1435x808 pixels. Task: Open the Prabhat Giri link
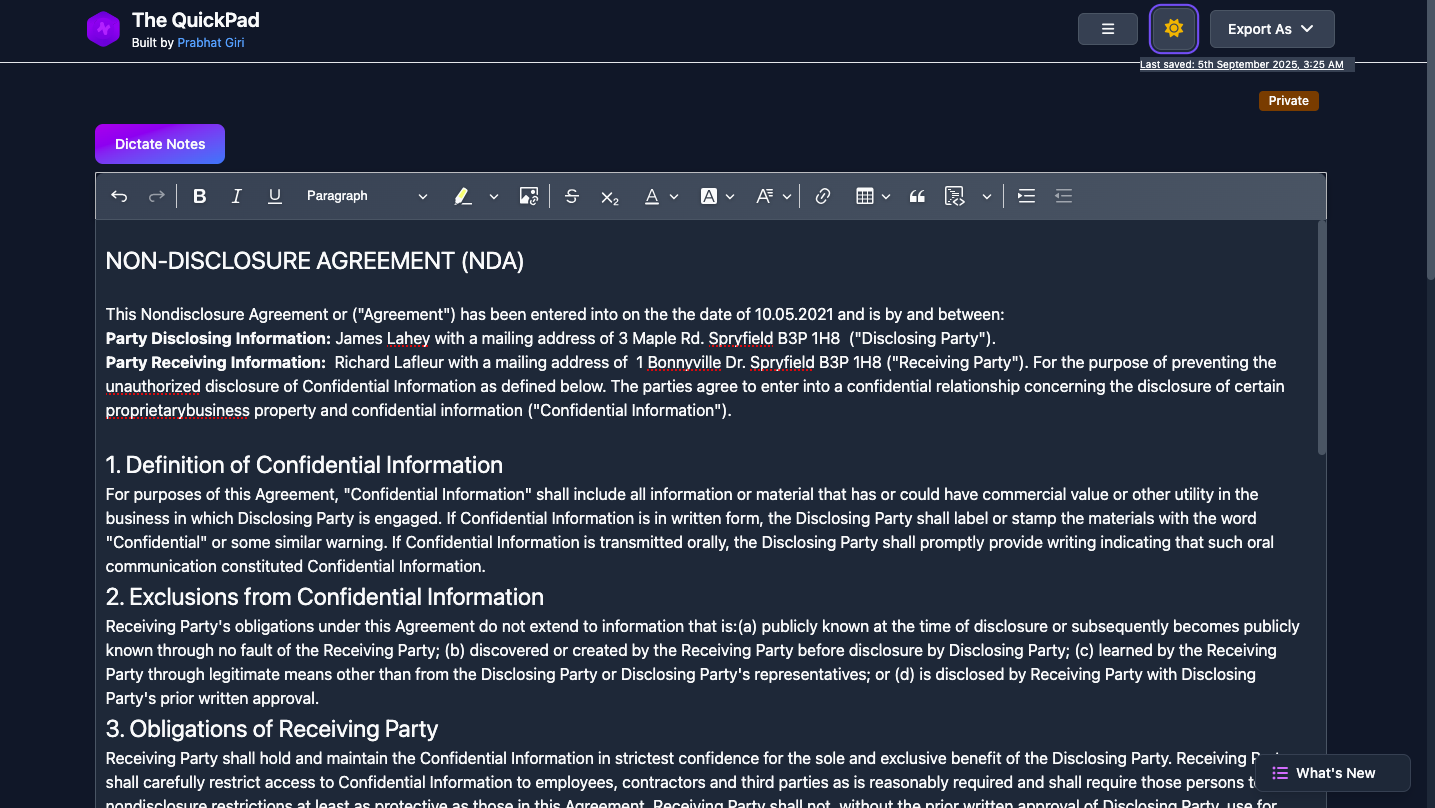click(x=211, y=43)
